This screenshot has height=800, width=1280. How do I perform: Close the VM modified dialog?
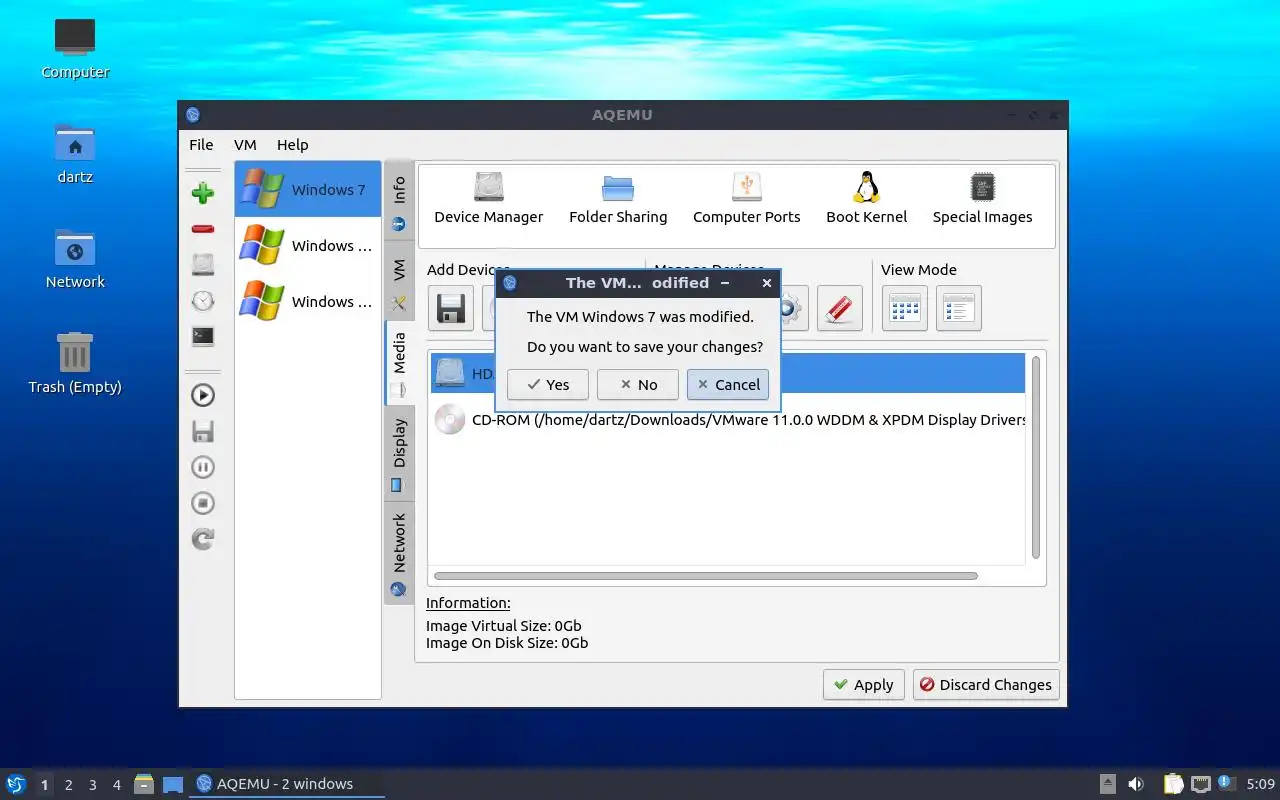click(x=767, y=283)
